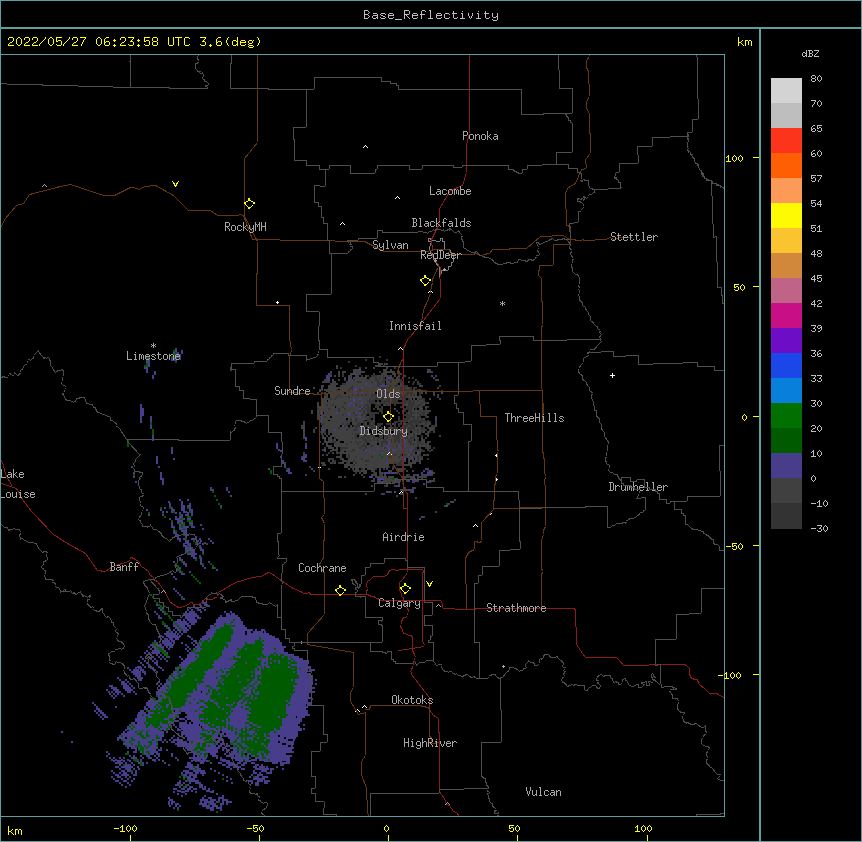Click the Didsbury city label
The image size is (862, 842).
[x=383, y=431]
